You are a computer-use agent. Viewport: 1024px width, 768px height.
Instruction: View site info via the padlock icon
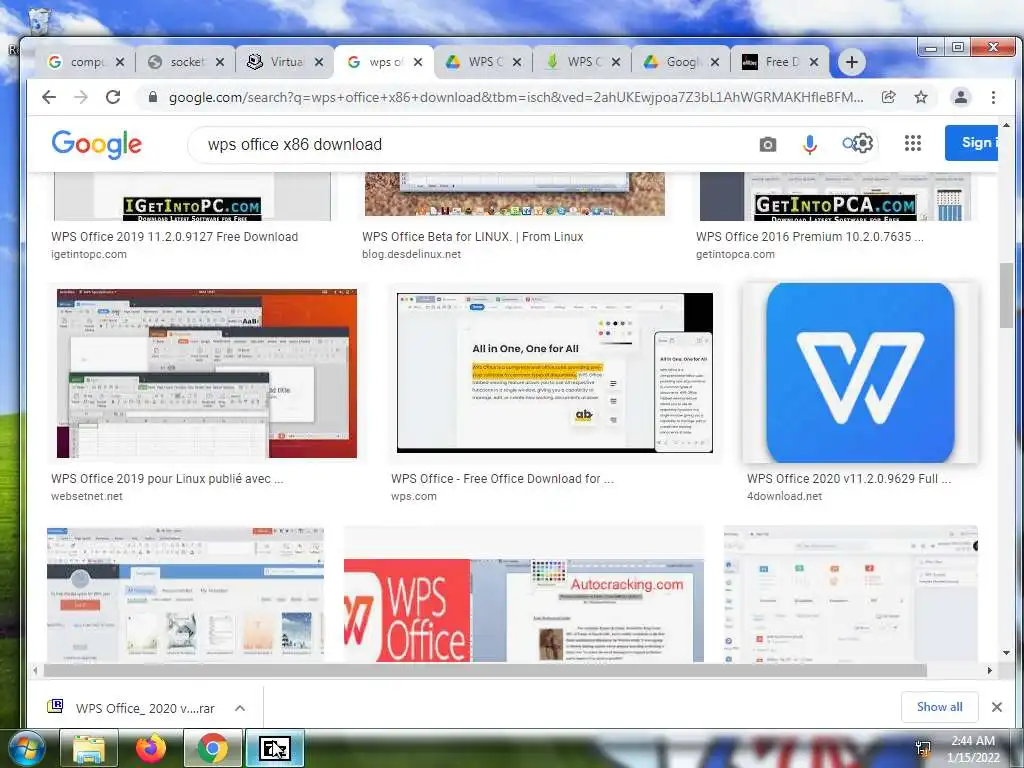[x=153, y=97]
